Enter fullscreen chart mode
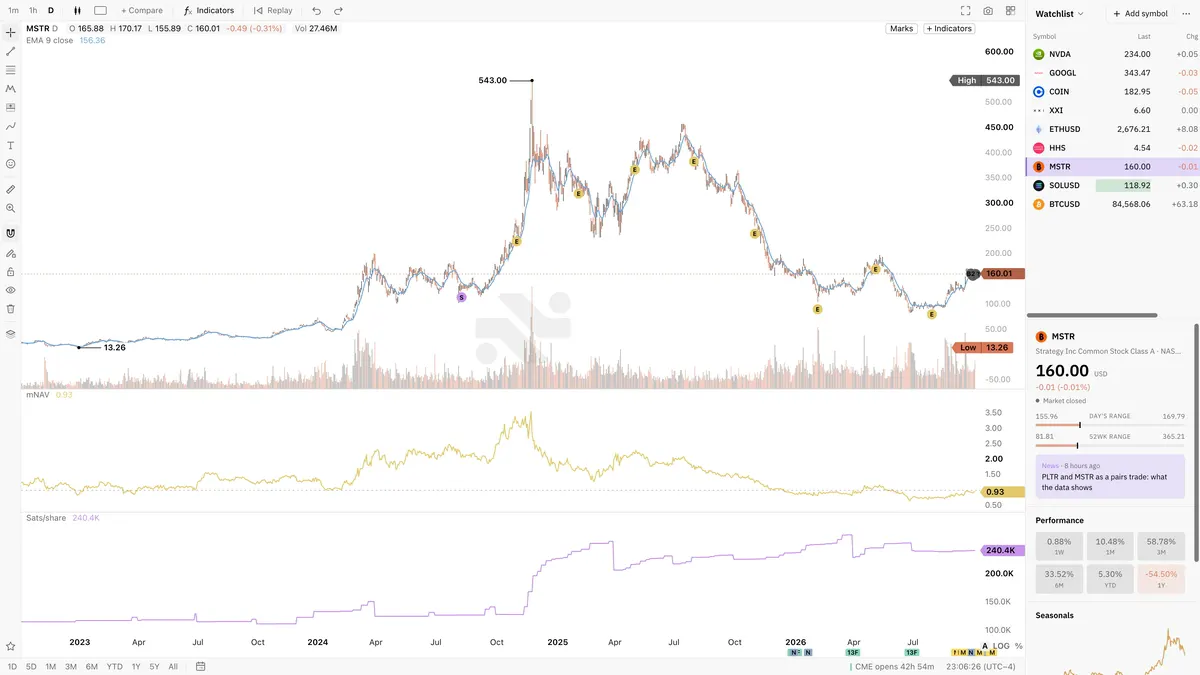1200x675 pixels. point(966,11)
